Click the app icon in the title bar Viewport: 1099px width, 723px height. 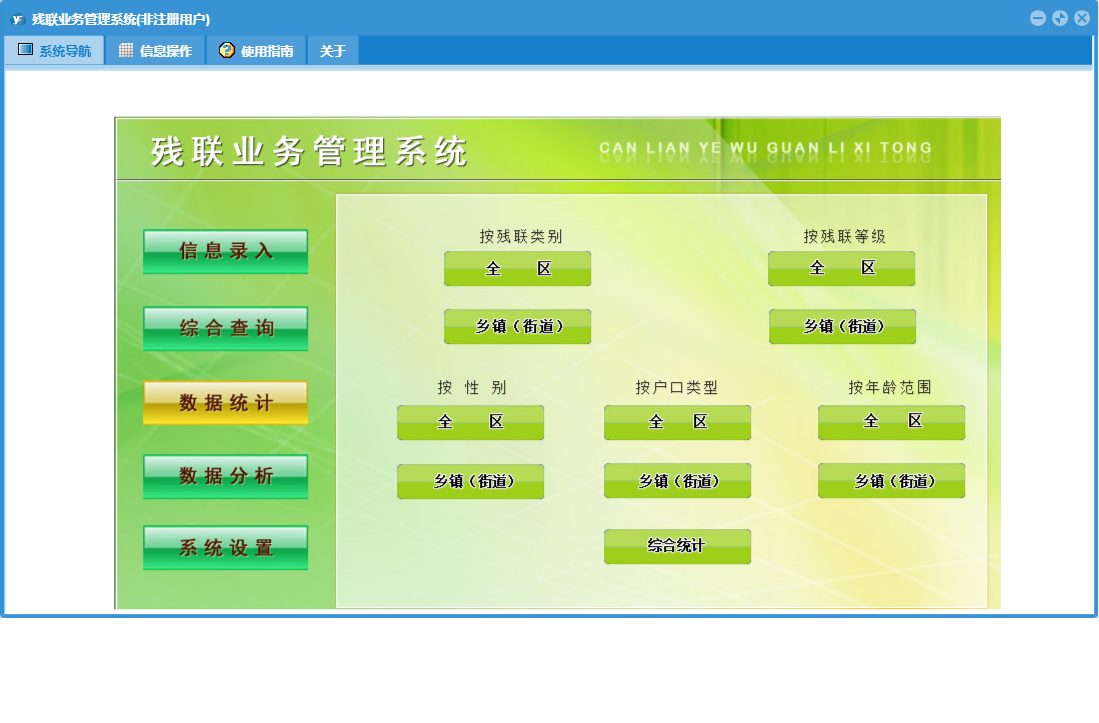pos(18,19)
